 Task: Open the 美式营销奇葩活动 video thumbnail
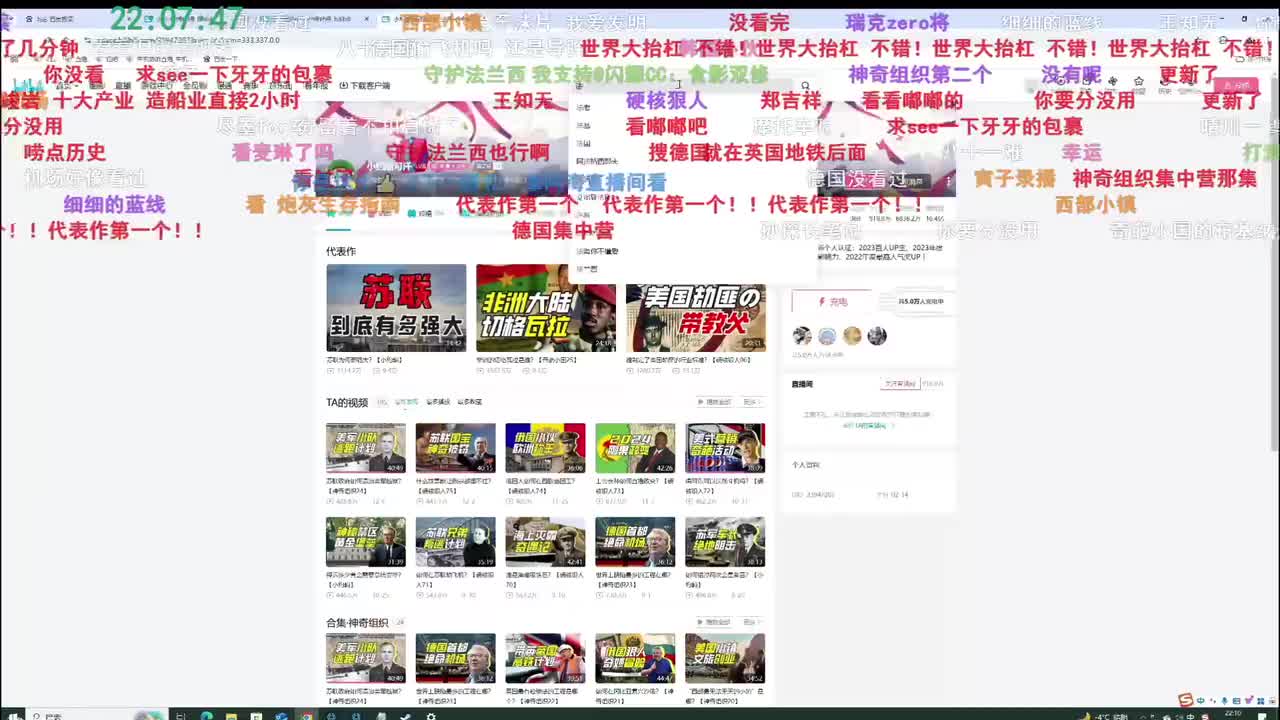725,448
